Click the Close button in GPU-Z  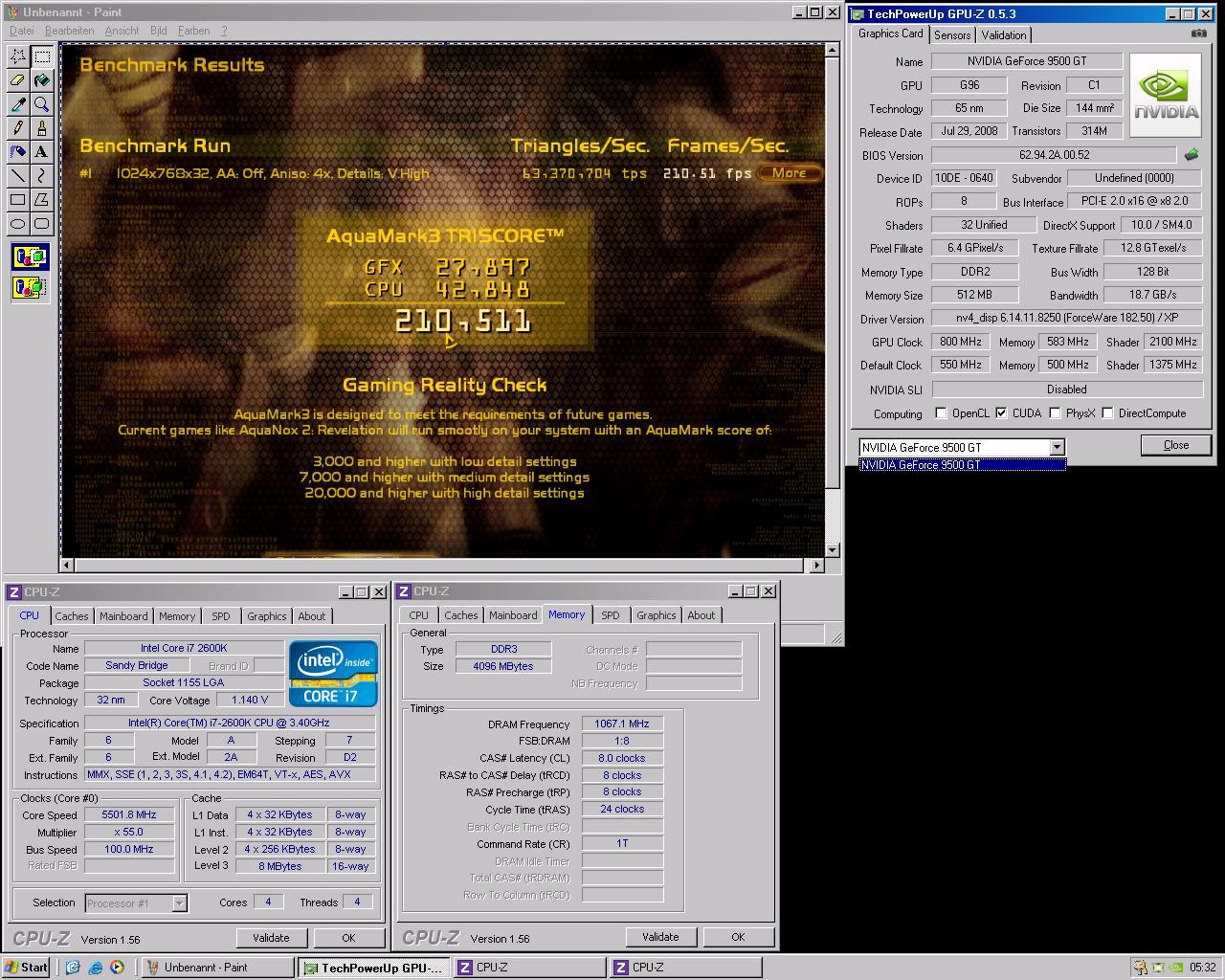[1176, 445]
